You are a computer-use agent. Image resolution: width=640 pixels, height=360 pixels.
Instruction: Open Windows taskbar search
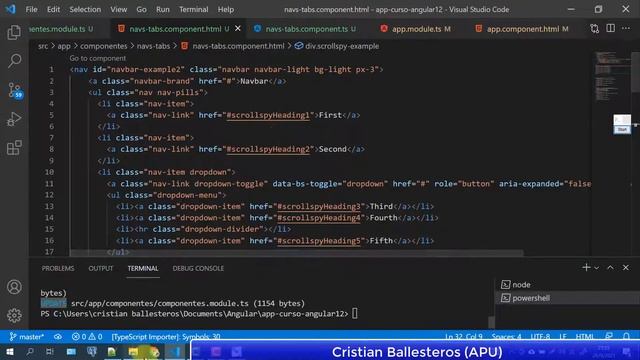click(x=30, y=351)
